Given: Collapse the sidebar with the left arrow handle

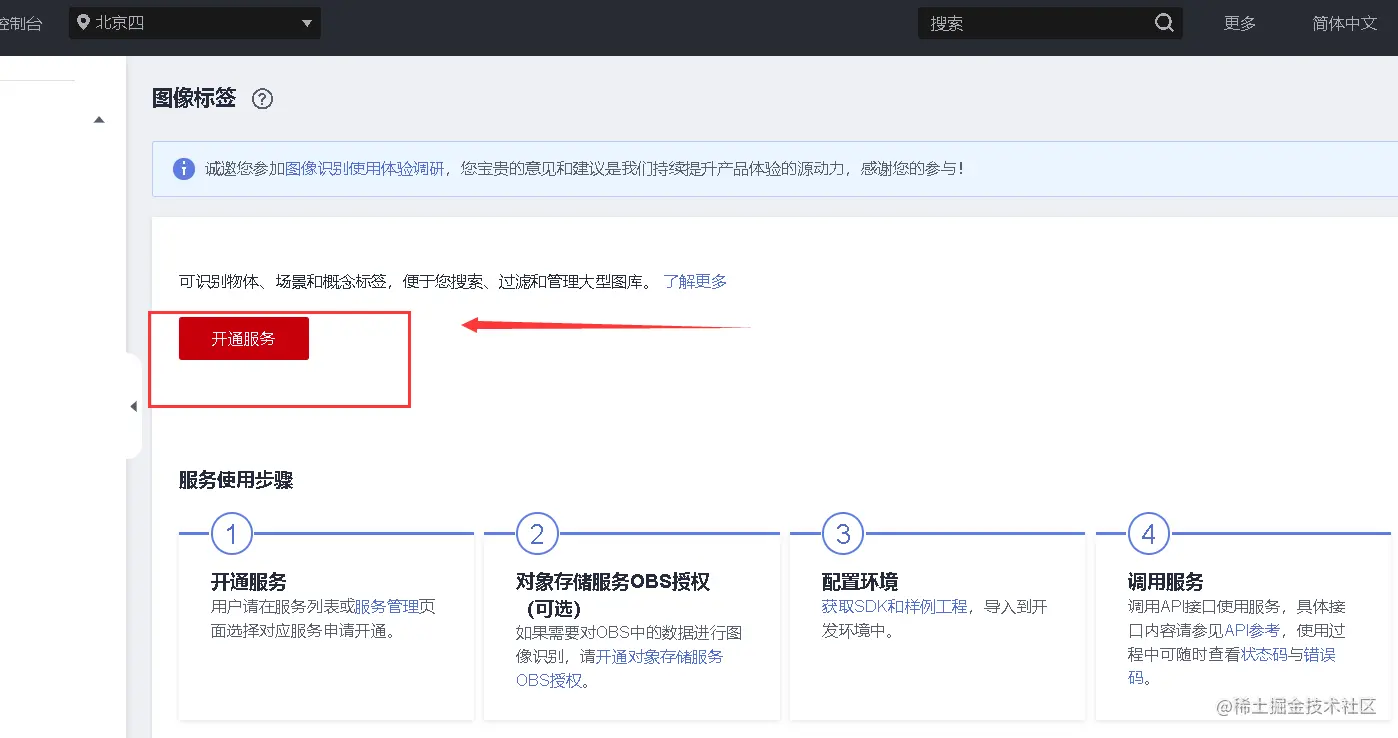Looking at the screenshot, I should click(x=133, y=406).
